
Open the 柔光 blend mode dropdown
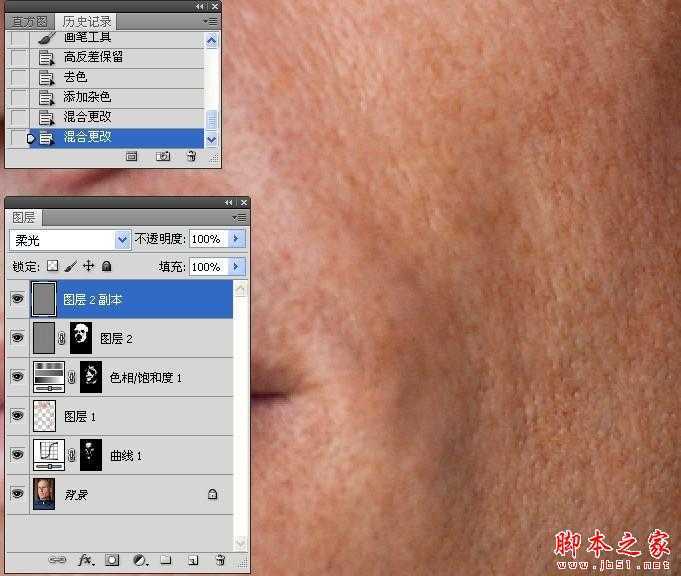122,239
